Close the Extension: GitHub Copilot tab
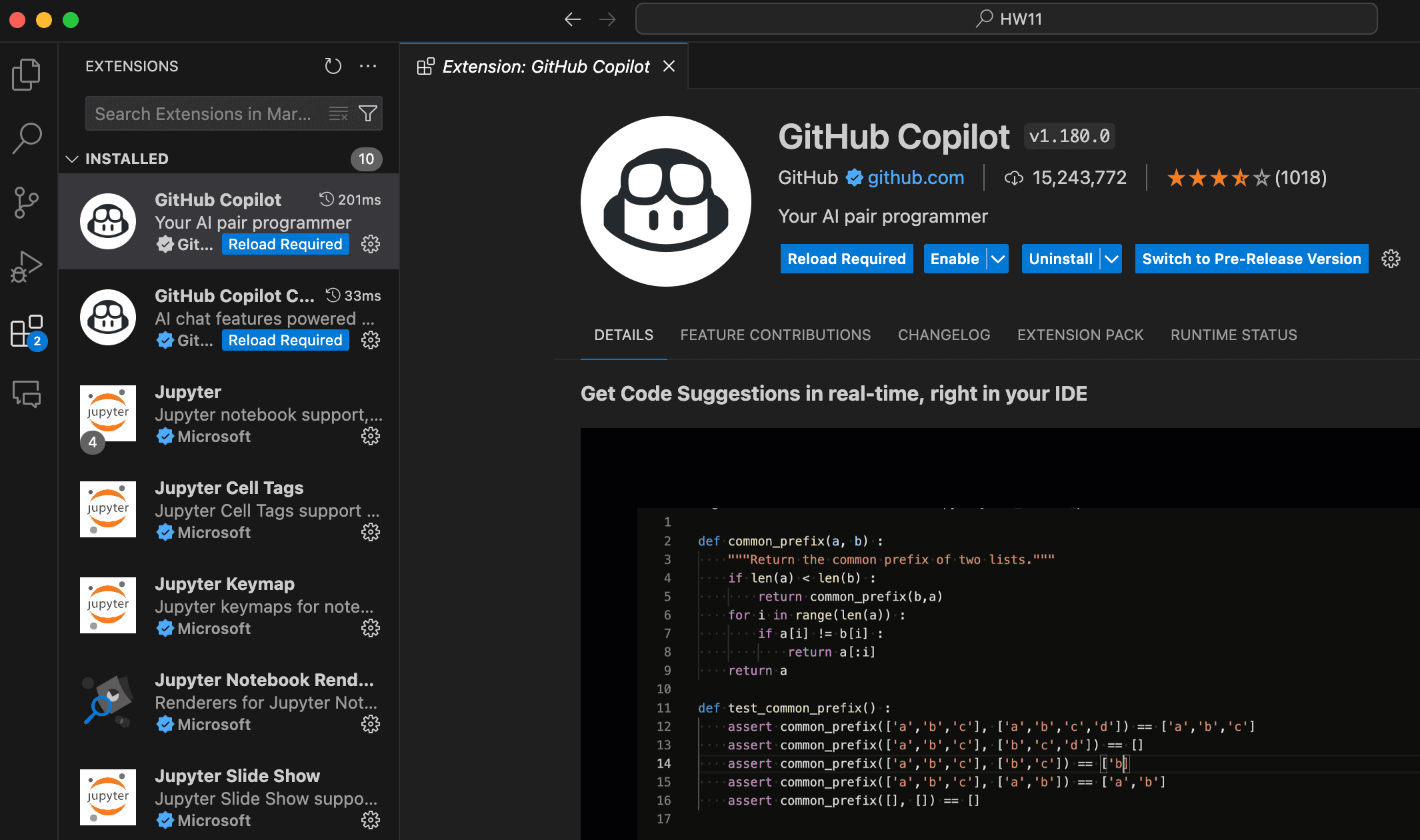 [669, 66]
